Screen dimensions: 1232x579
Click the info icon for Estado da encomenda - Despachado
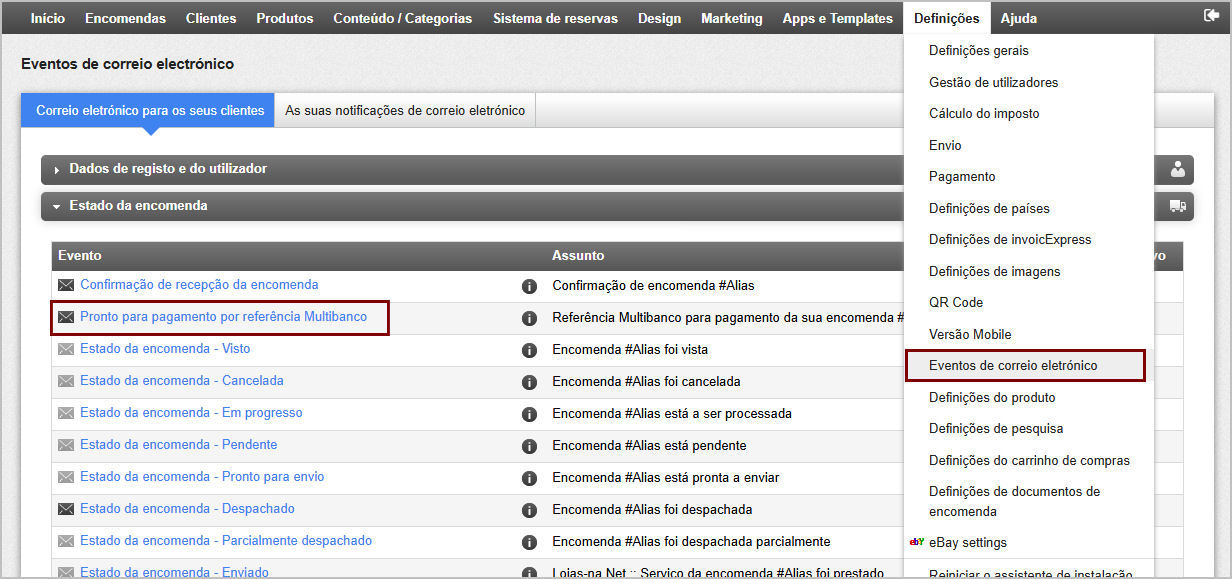tap(530, 510)
